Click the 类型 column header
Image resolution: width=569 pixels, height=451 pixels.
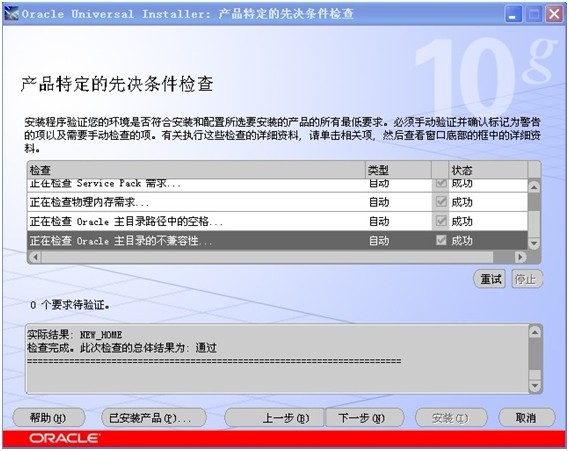[398, 170]
